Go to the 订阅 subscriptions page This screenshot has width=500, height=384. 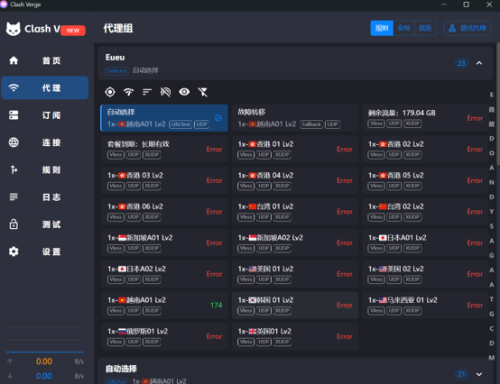tap(45, 115)
